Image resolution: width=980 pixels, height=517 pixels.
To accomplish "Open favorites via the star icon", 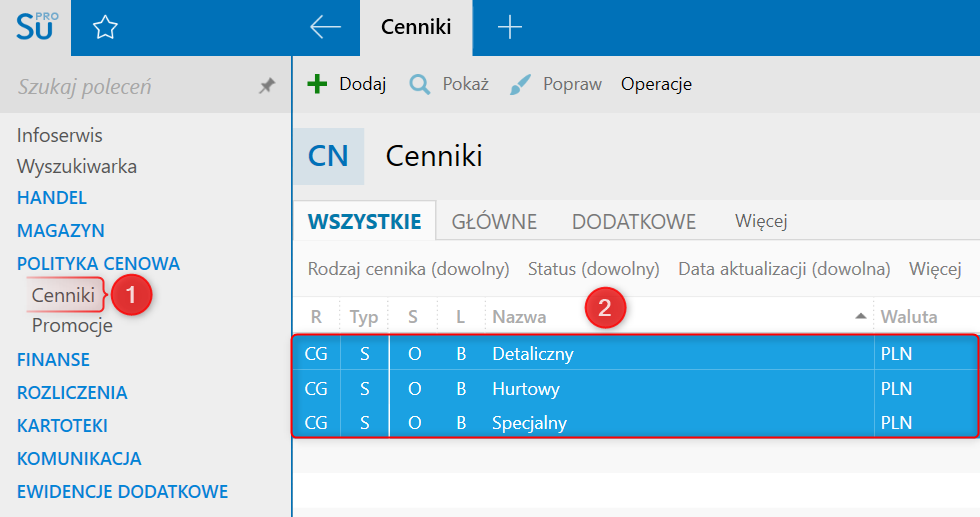I will point(105,28).
